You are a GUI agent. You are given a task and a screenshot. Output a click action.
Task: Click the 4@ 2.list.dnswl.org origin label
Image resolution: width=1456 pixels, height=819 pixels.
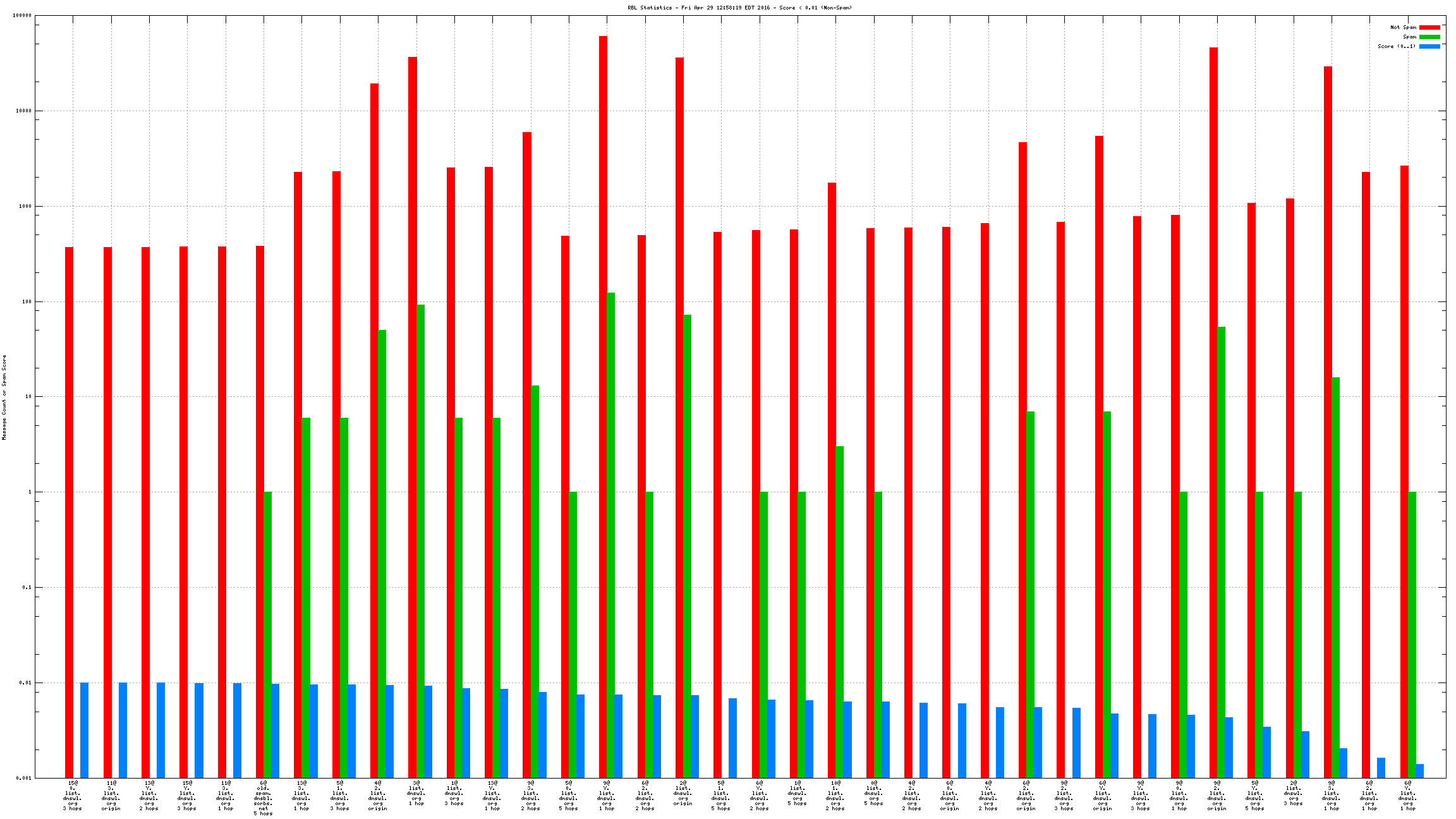[x=377, y=796]
